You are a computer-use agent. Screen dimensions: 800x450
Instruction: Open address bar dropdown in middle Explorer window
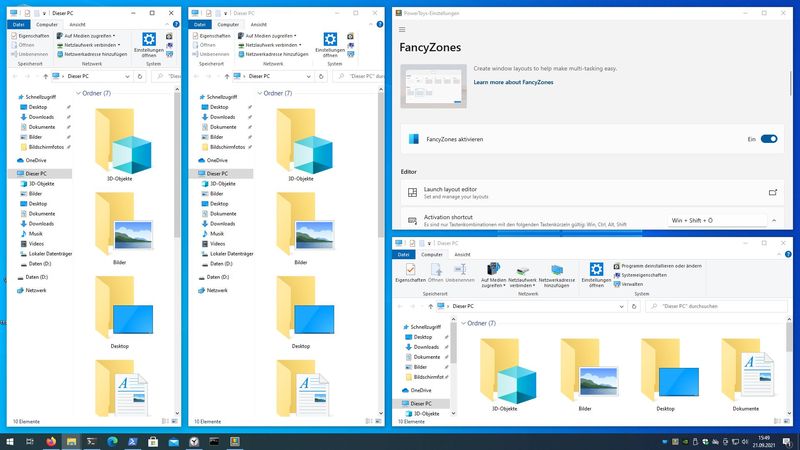click(308, 77)
